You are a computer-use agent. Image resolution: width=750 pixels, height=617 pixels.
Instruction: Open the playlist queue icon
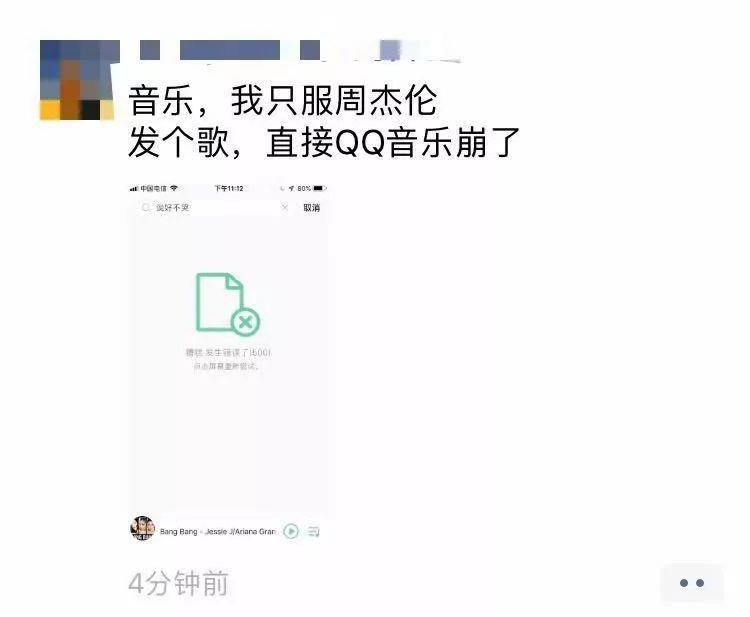(314, 531)
